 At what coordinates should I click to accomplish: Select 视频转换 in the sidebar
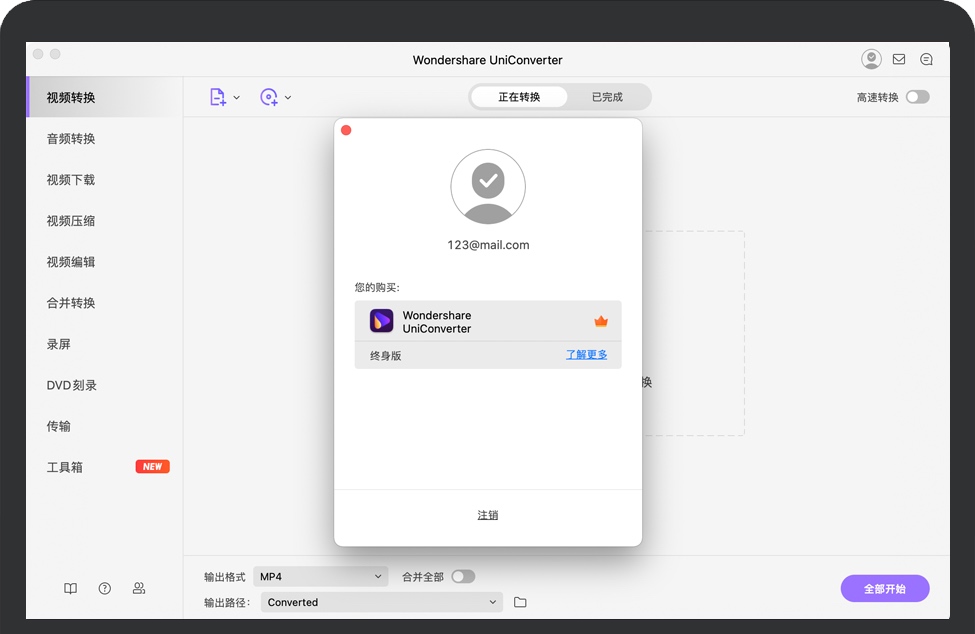[104, 97]
